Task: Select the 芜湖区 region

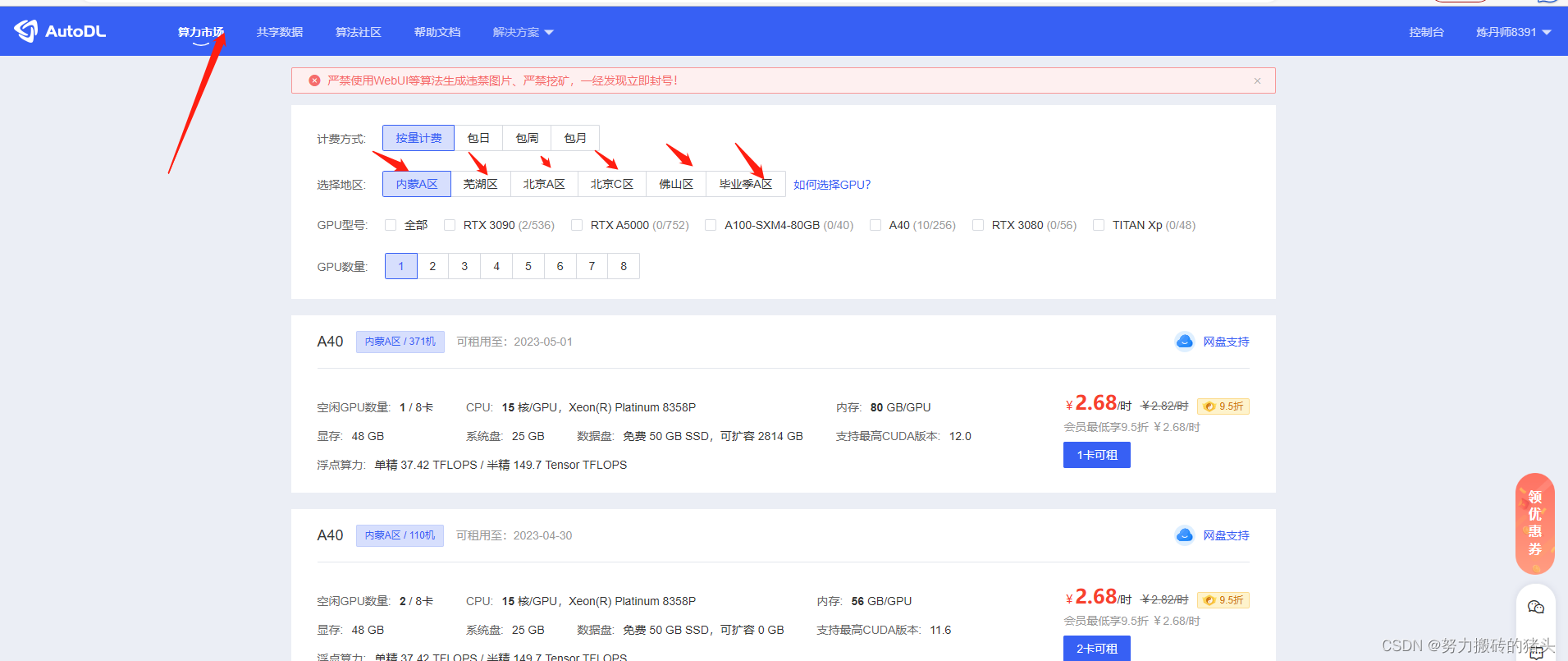Action: pyautogui.click(x=481, y=184)
